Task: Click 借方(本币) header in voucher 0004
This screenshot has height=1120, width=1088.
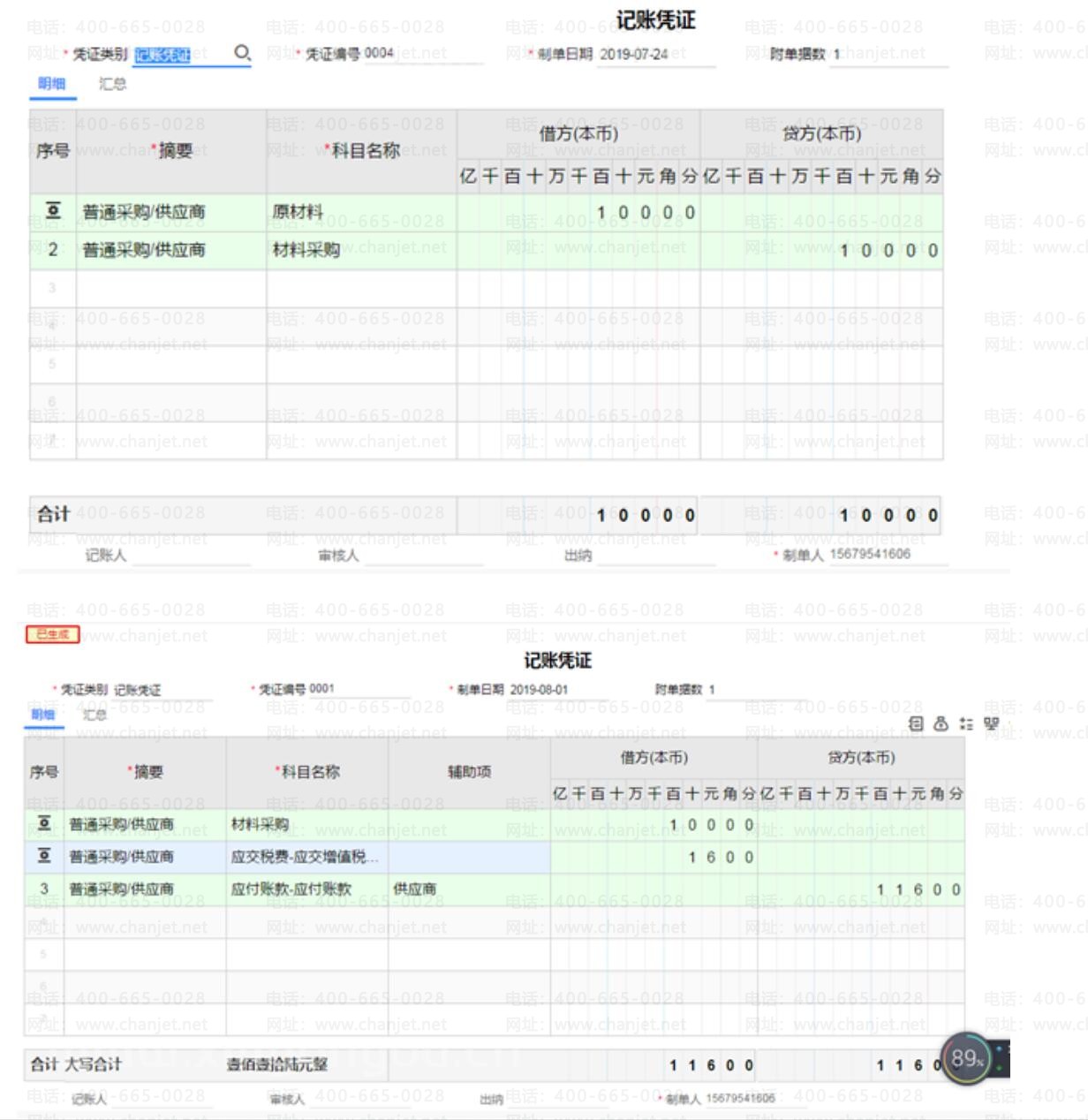Action: click(x=578, y=134)
